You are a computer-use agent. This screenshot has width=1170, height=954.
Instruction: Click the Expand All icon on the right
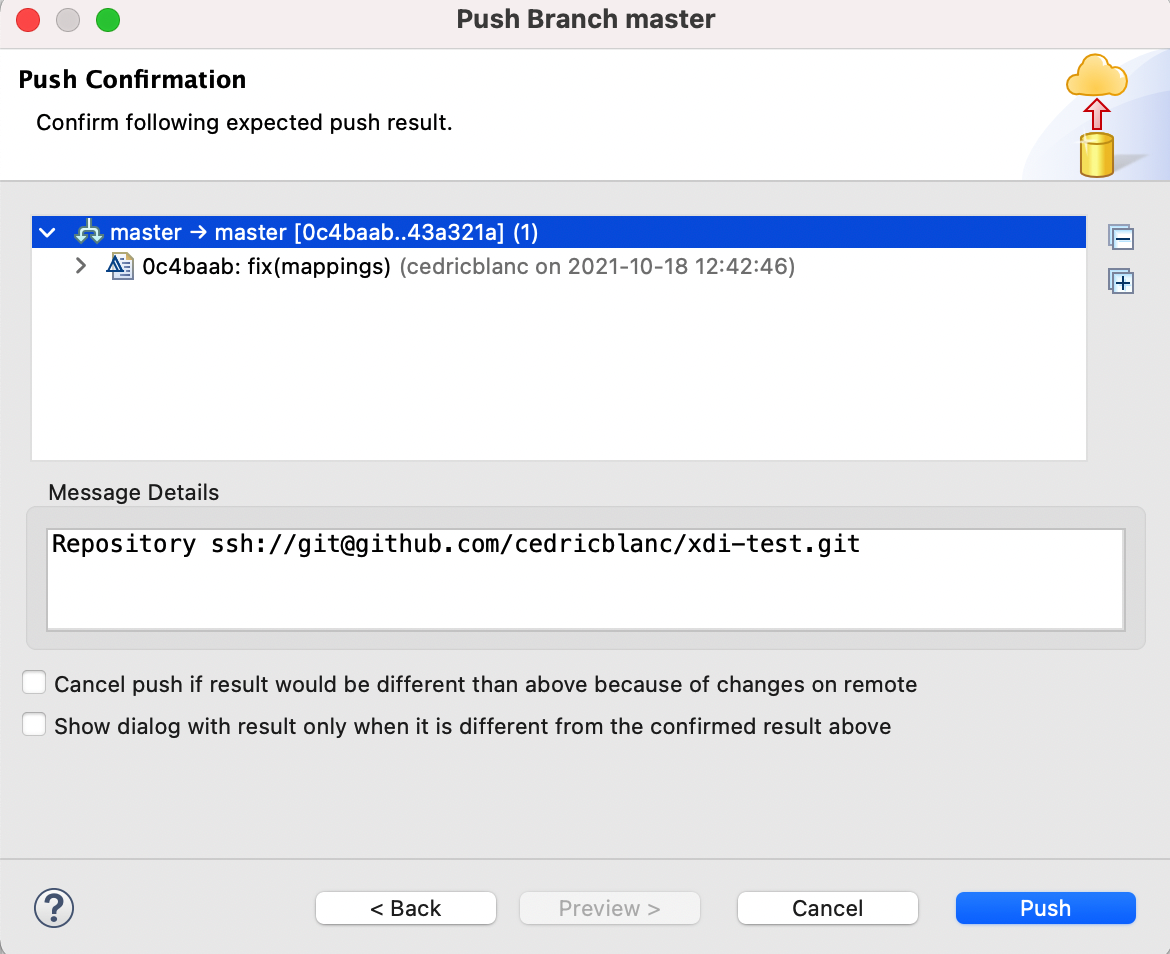pyautogui.click(x=1121, y=281)
